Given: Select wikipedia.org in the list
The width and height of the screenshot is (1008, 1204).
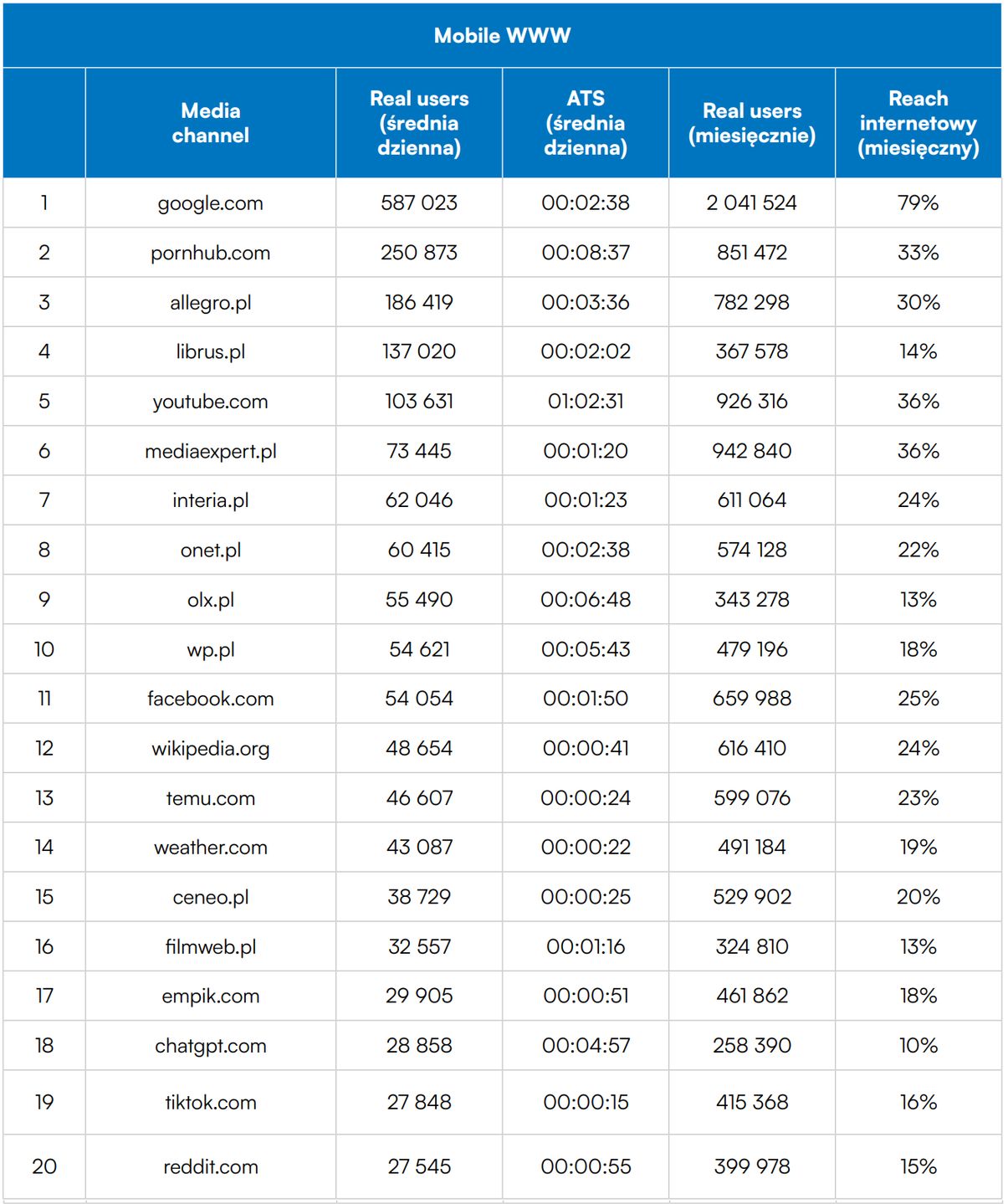Looking at the screenshot, I should pos(211,749).
